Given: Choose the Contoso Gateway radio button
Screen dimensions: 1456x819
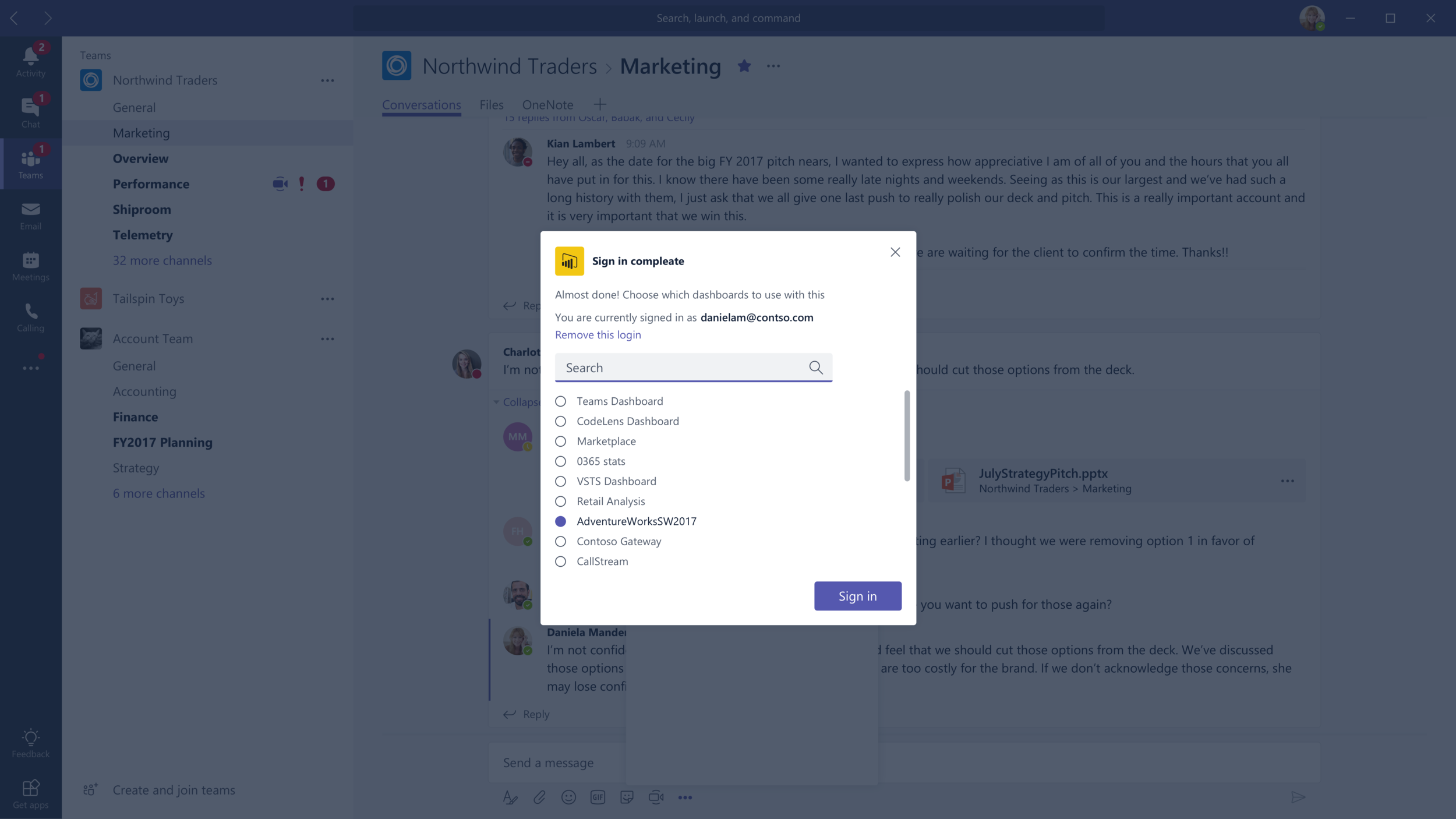Looking at the screenshot, I should pyautogui.click(x=560, y=542).
